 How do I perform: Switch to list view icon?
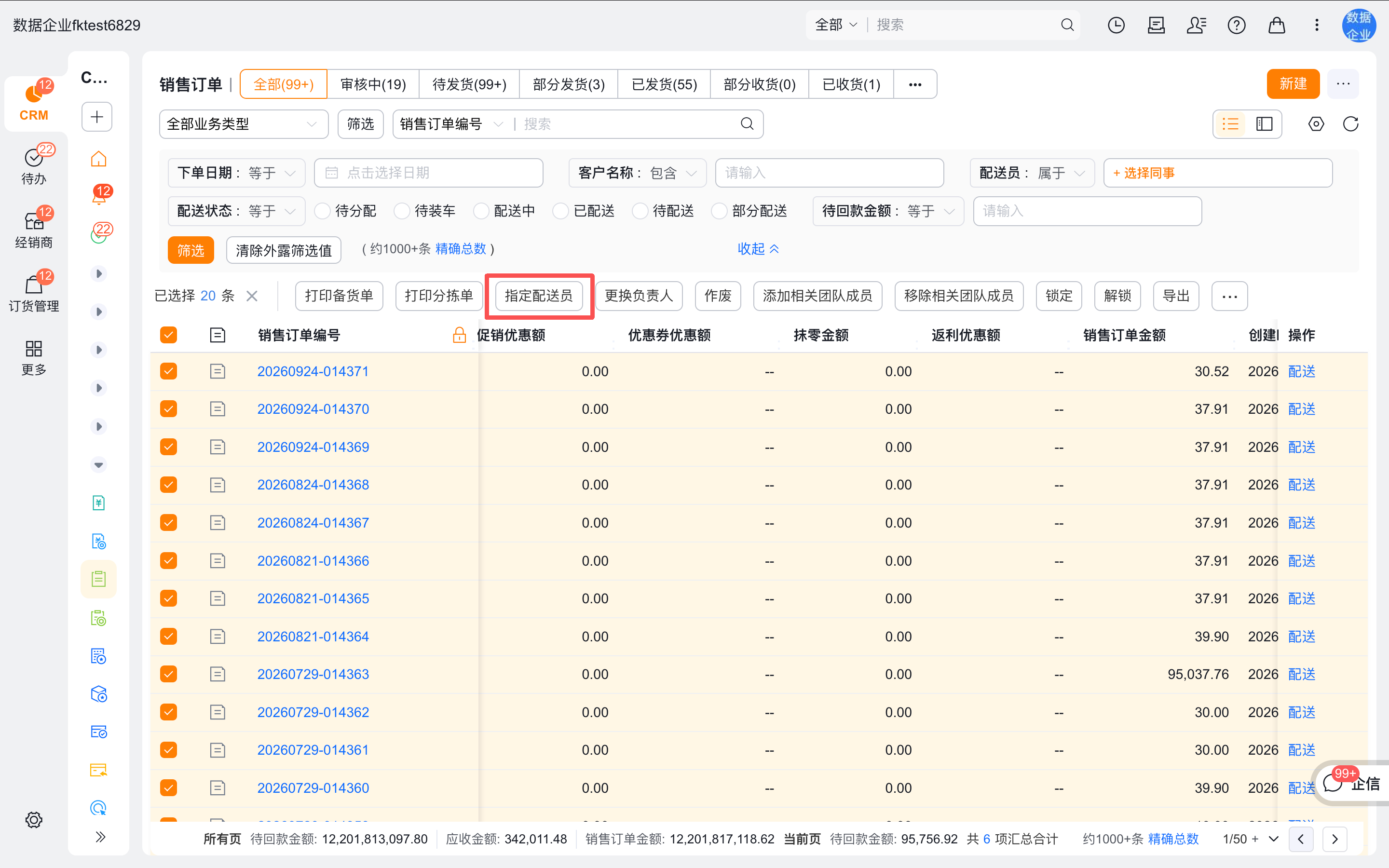click(x=1231, y=124)
